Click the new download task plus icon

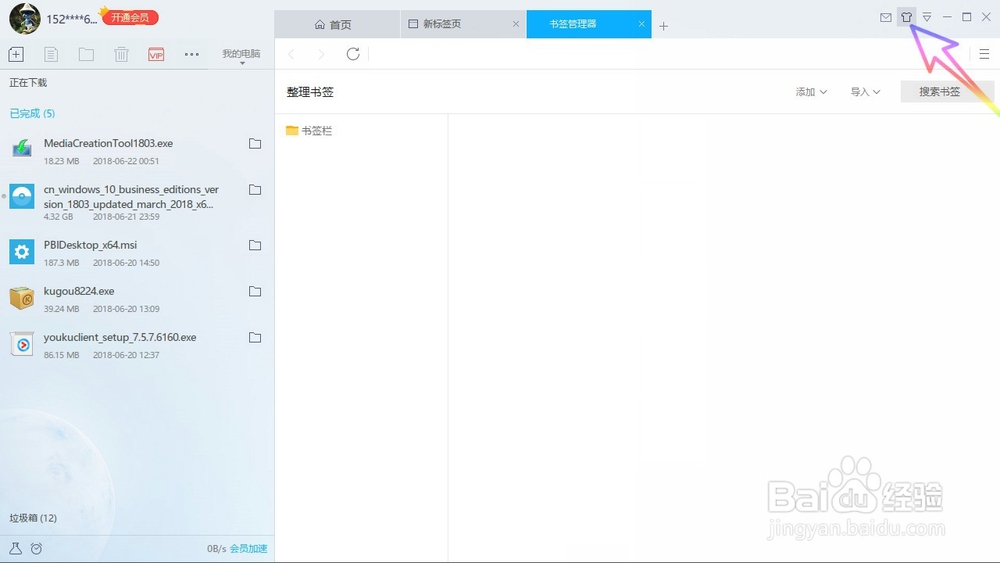[x=16, y=54]
